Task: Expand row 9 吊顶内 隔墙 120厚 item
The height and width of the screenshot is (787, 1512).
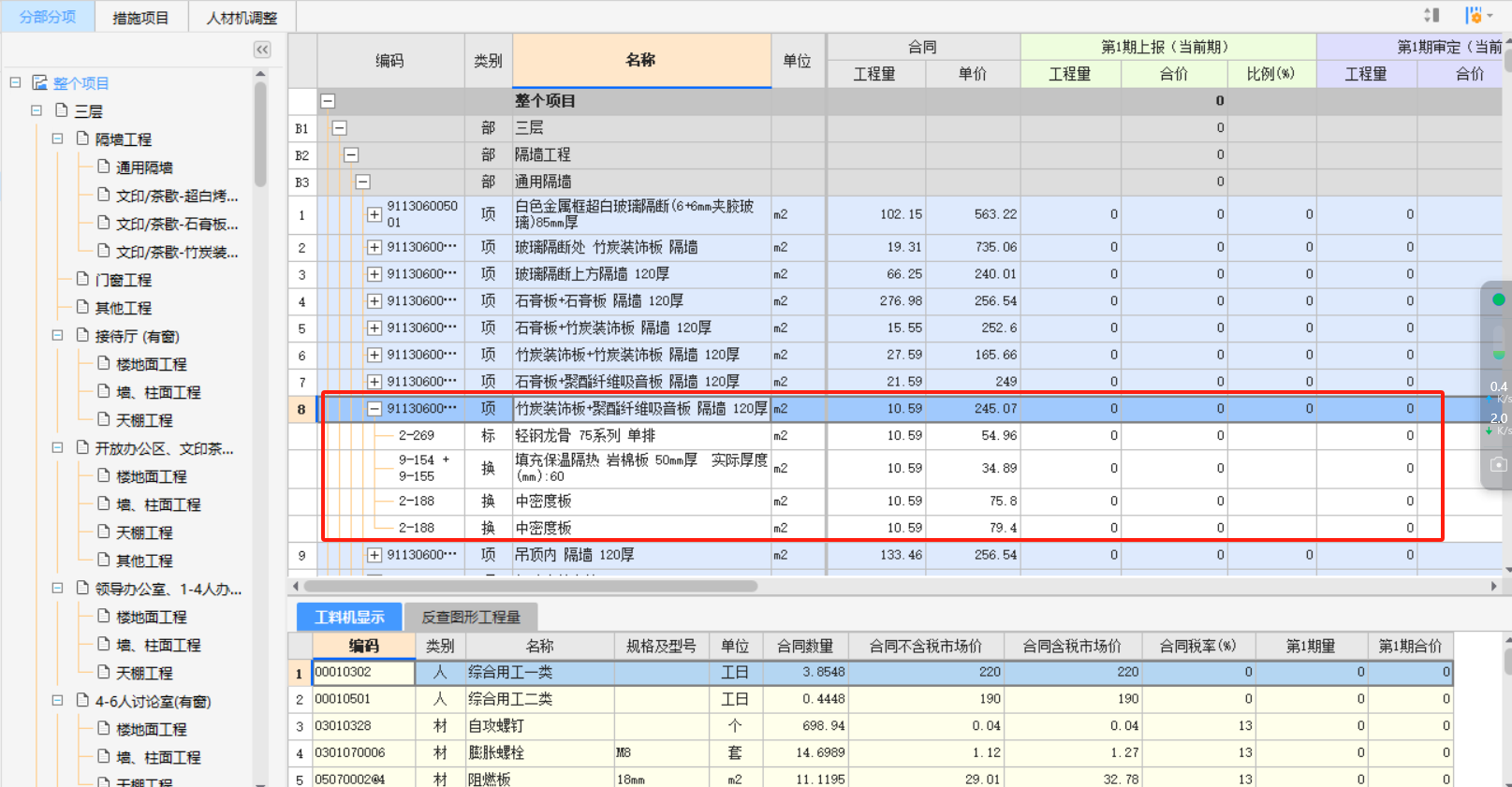Action: click(x=374, y=555)
